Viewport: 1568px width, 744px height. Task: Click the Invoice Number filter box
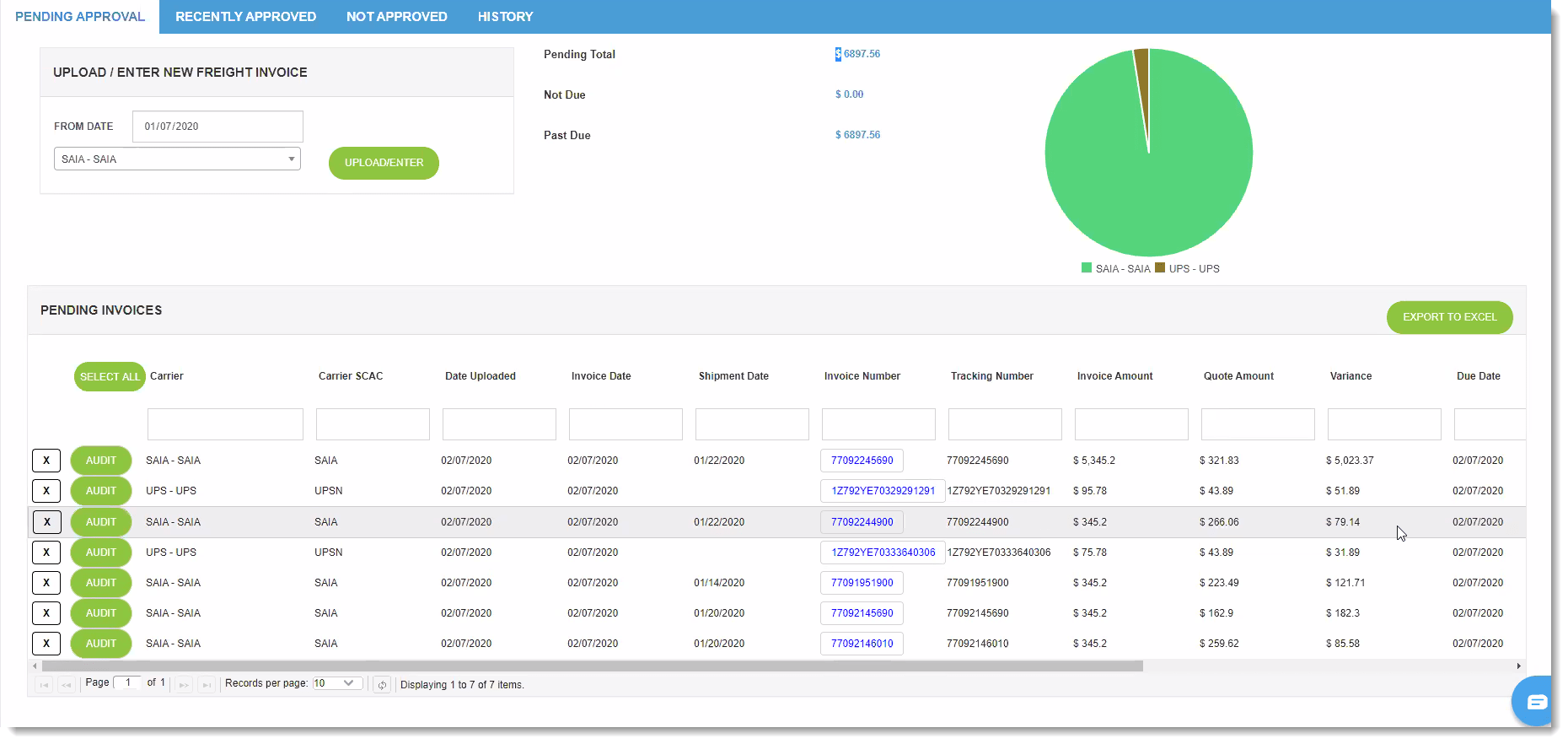878,424
